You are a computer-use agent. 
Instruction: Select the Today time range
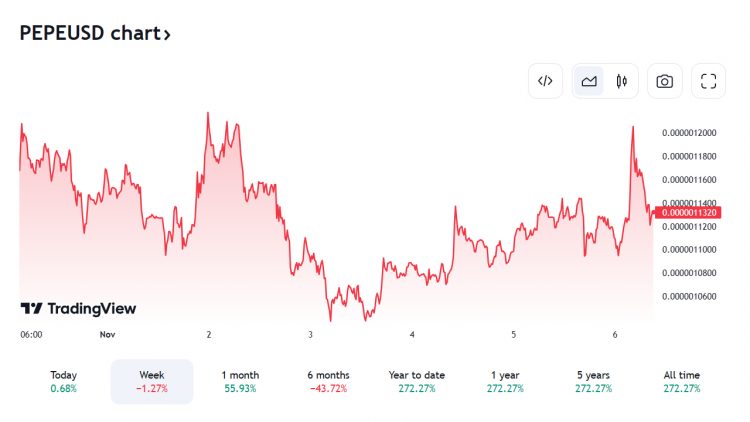tap(64, 381)
